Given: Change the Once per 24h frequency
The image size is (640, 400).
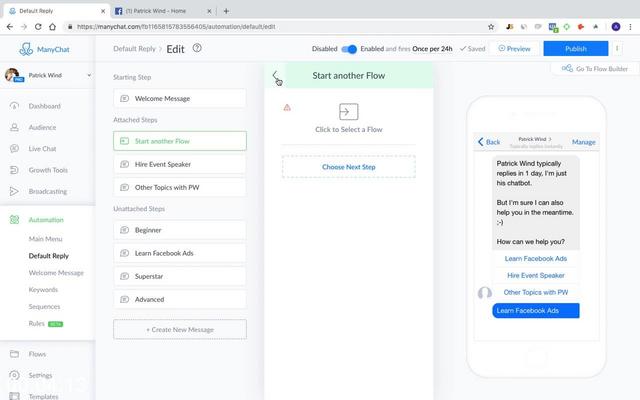Looking at the screenshot, I should (432, 49).
